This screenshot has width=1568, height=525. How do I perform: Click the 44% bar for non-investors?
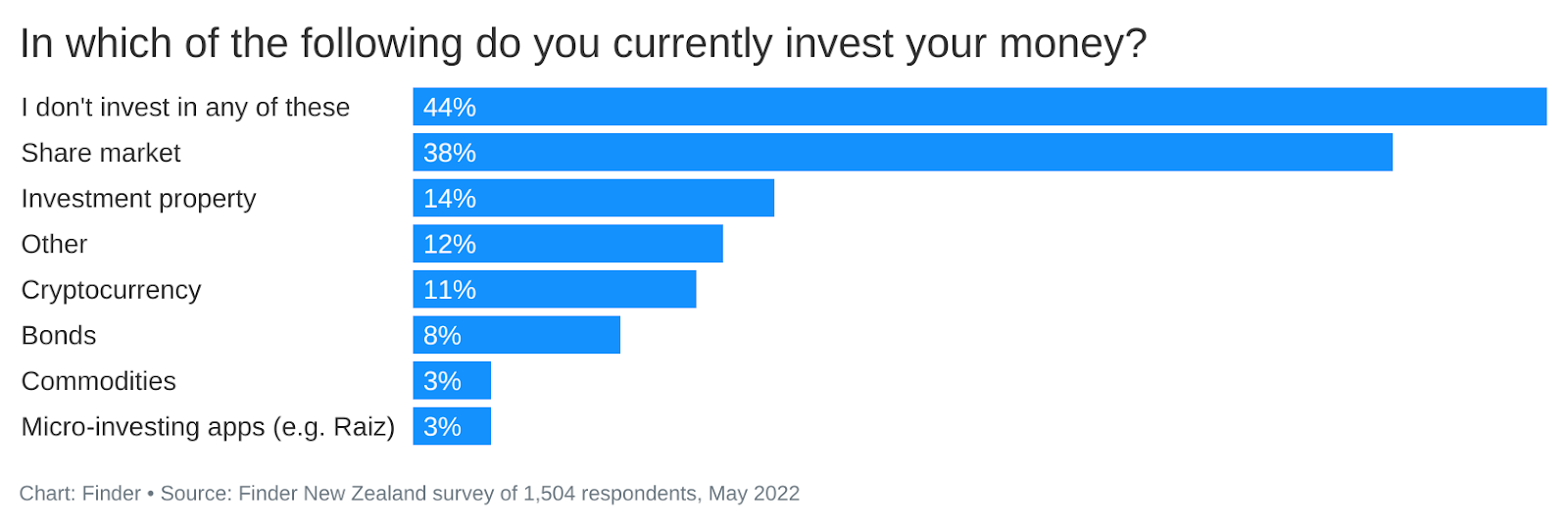(979, 107)
